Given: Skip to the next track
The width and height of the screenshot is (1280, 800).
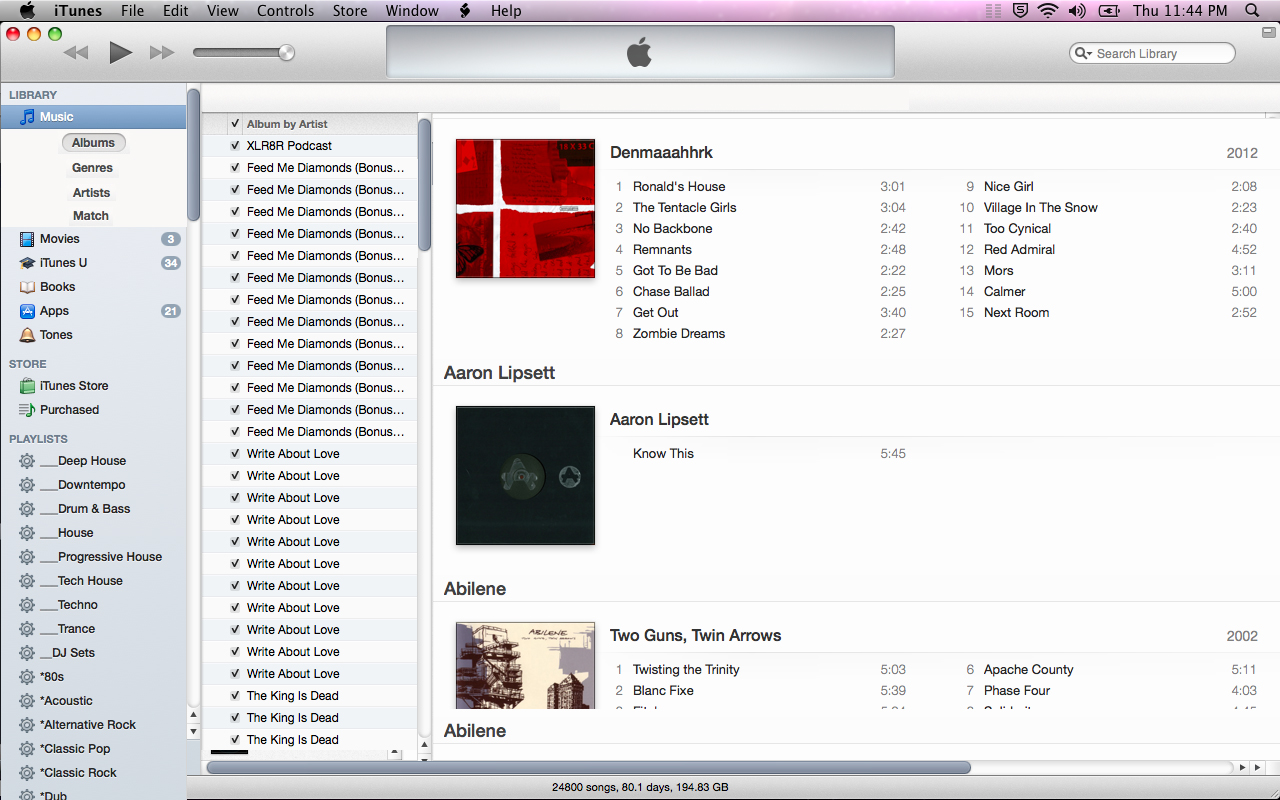Looking at the screenshot, I should click(162, 52).
